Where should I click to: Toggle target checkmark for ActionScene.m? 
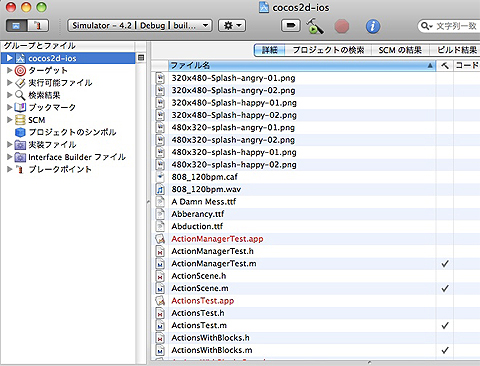tap(445, 289)
